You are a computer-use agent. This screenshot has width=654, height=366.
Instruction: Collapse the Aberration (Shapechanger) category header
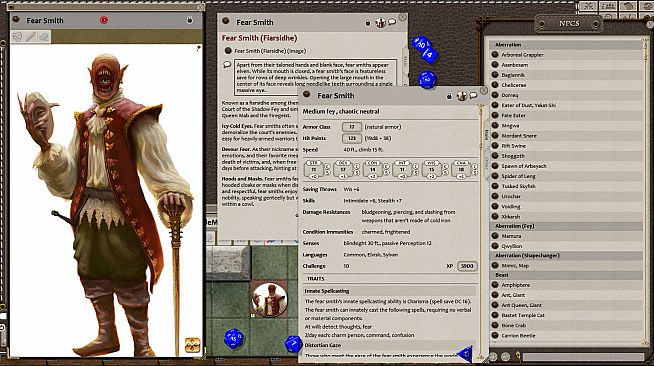point(566,256)
